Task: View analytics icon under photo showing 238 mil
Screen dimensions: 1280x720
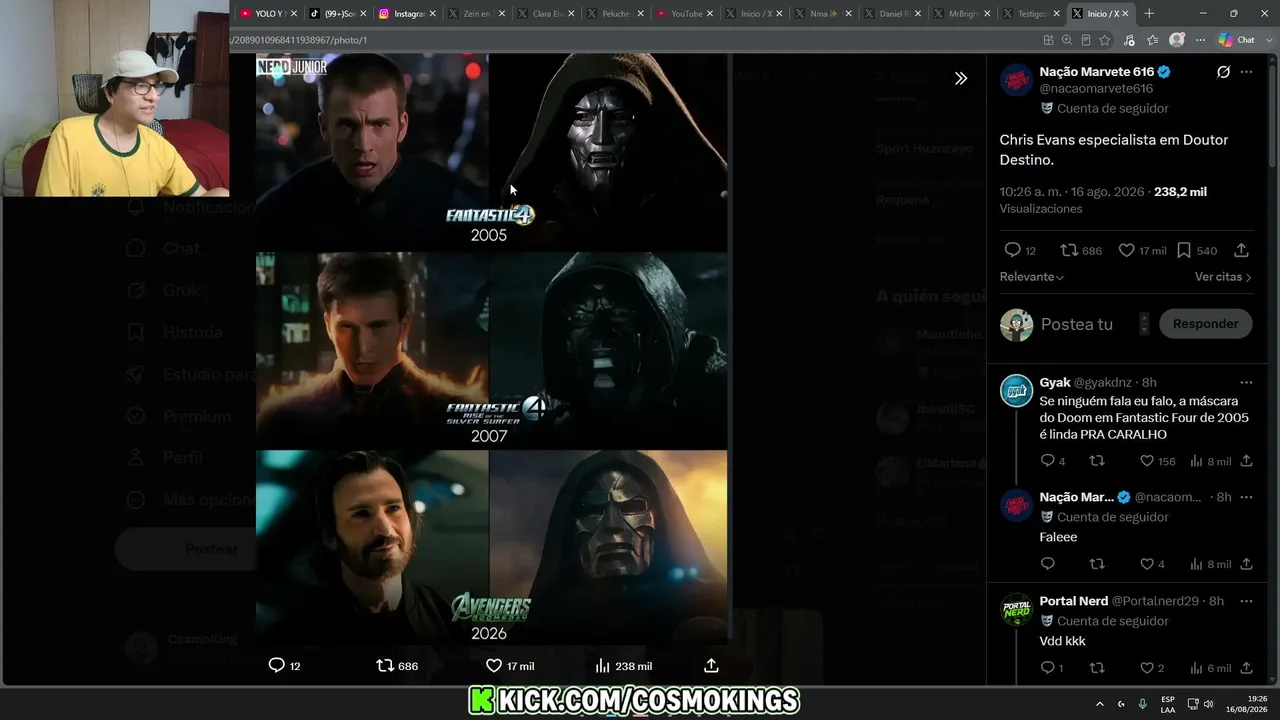Action: point(602,665)
